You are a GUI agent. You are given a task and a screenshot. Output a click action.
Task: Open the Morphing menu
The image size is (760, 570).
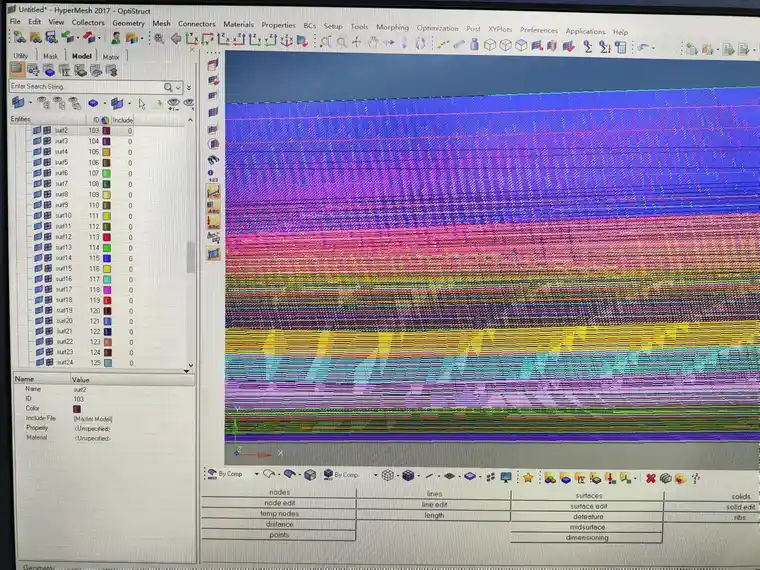(392, 27)
